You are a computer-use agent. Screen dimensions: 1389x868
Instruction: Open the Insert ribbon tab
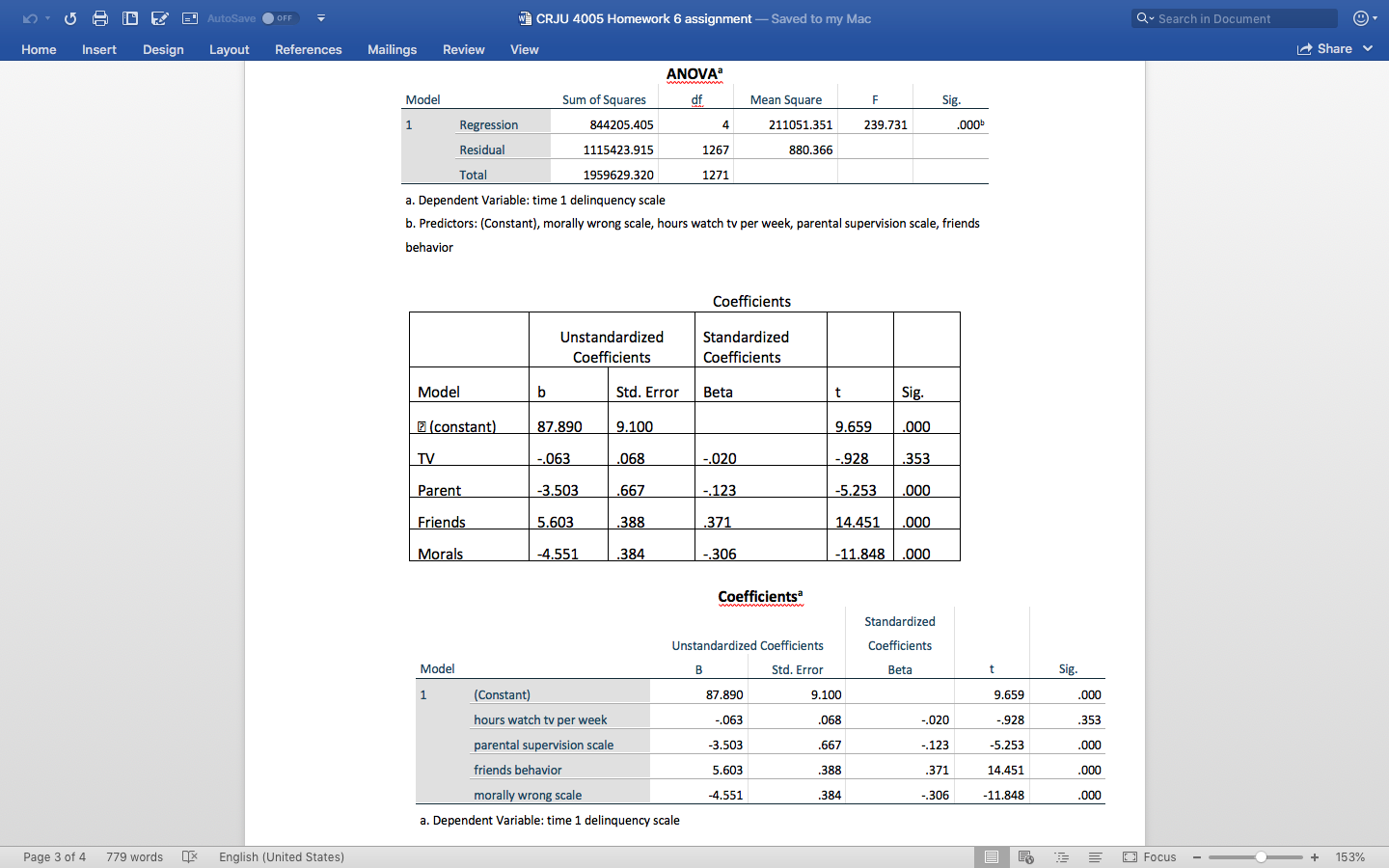99,49
